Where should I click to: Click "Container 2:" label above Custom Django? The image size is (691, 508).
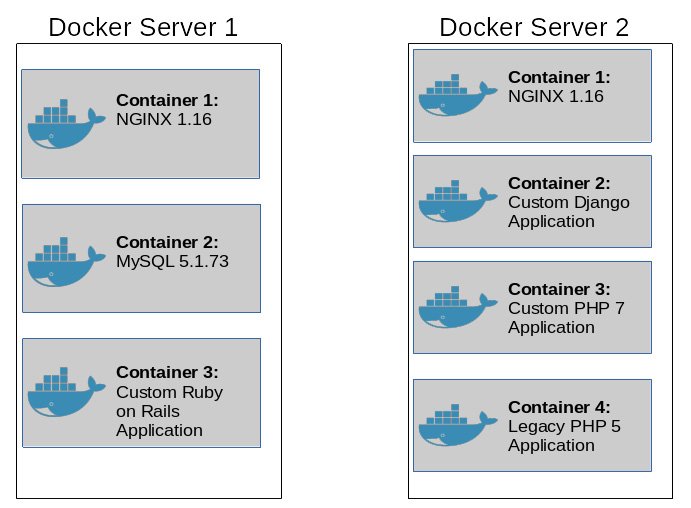coord(559,183)
